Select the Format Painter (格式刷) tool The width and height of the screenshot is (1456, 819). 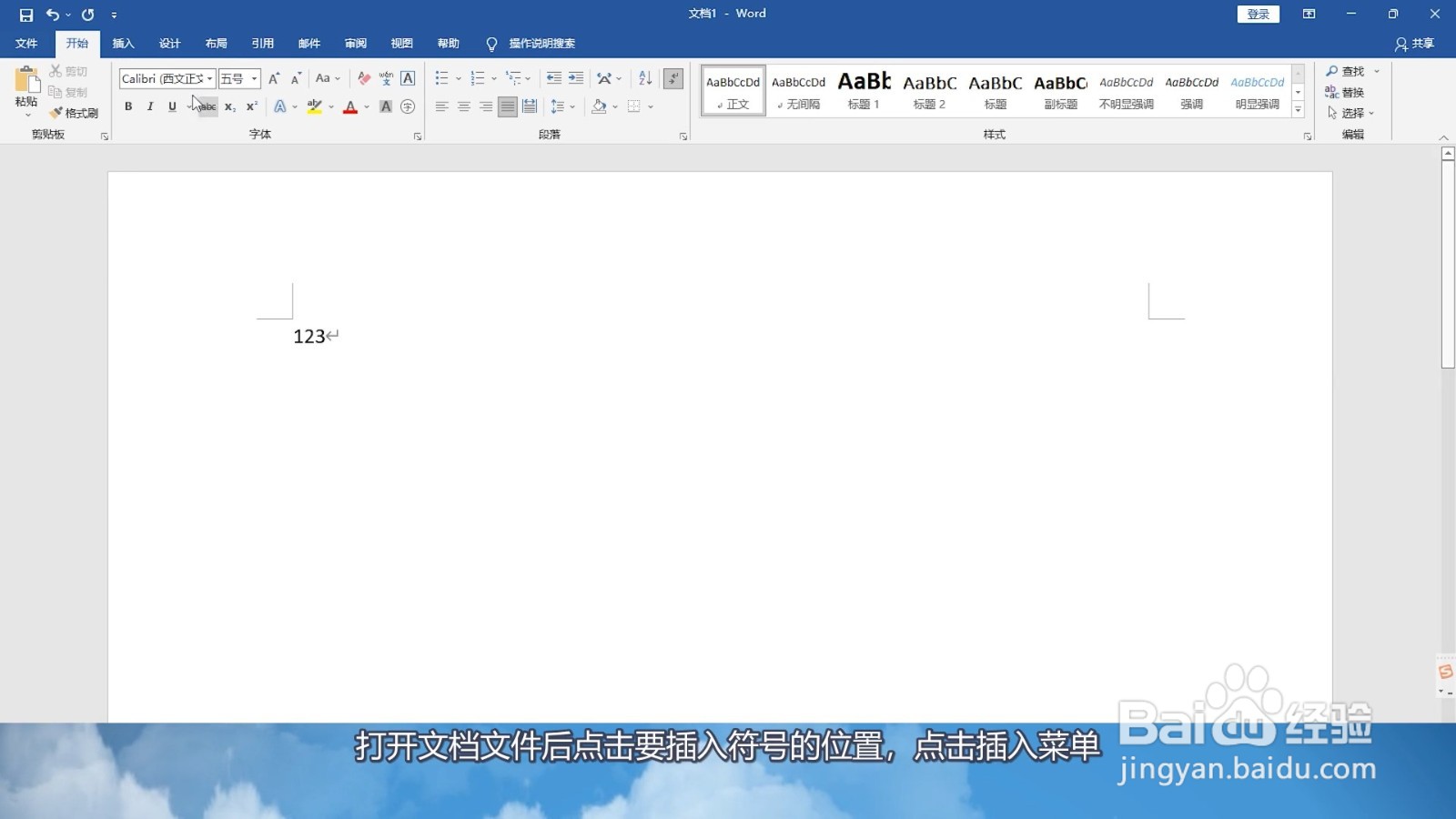pos(74,113)
